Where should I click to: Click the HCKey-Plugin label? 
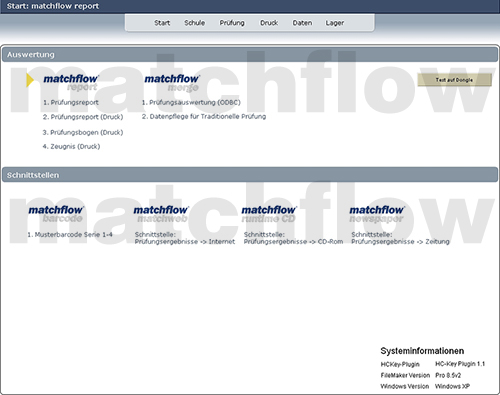(400, 364)
